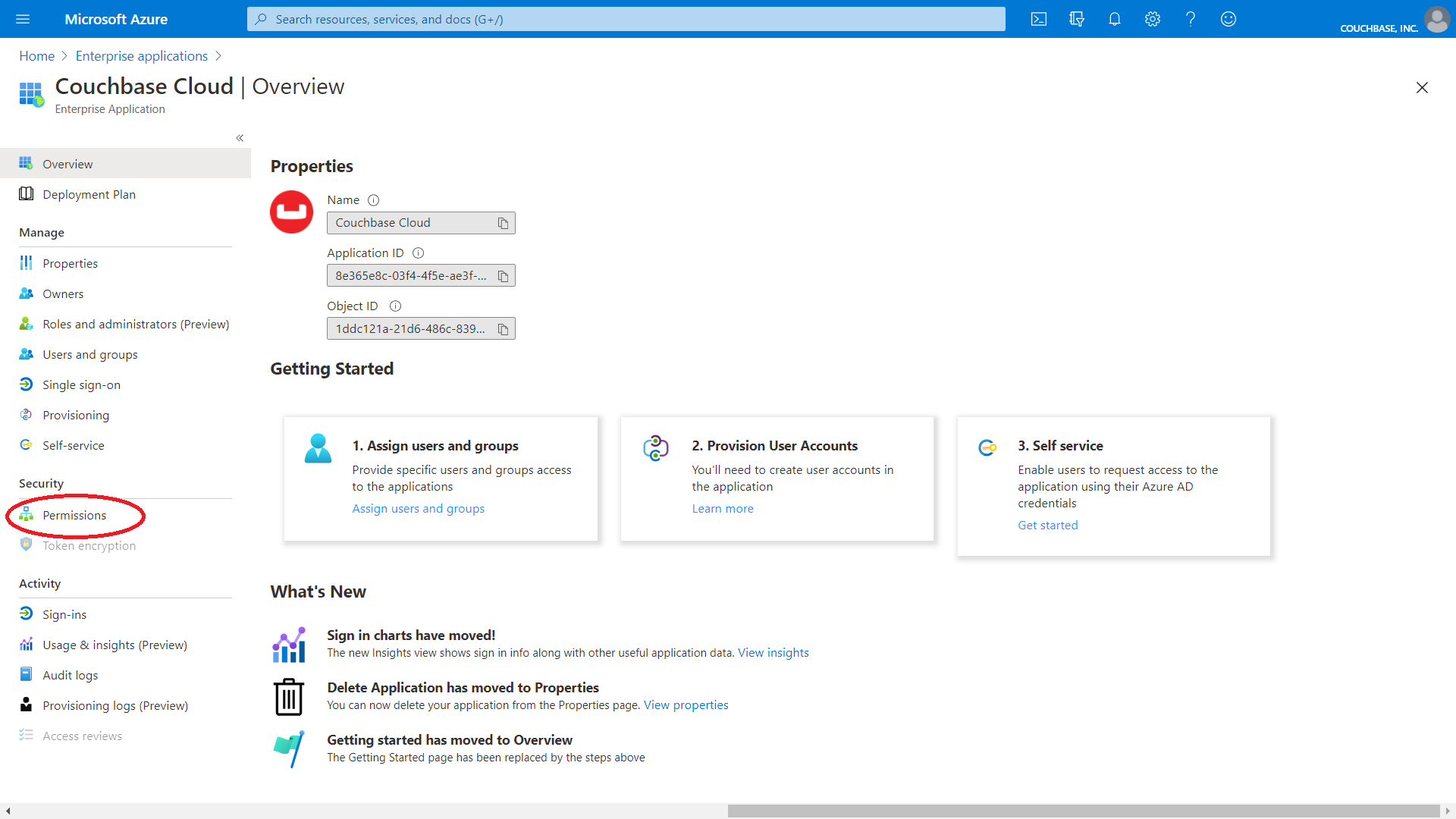Open the Name field info tooltip

(x=373, y=199)
